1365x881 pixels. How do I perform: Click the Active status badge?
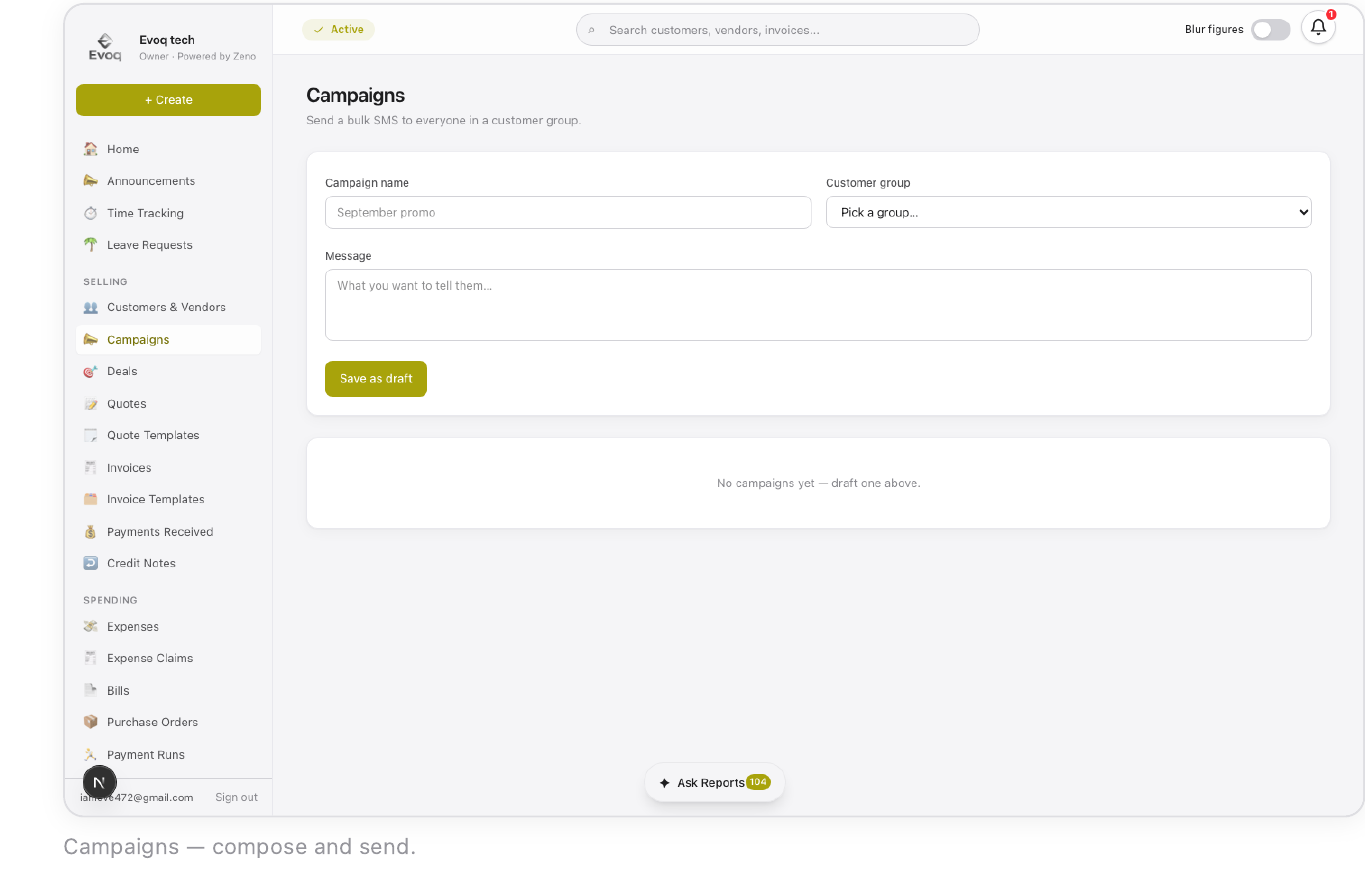point(338,30)
